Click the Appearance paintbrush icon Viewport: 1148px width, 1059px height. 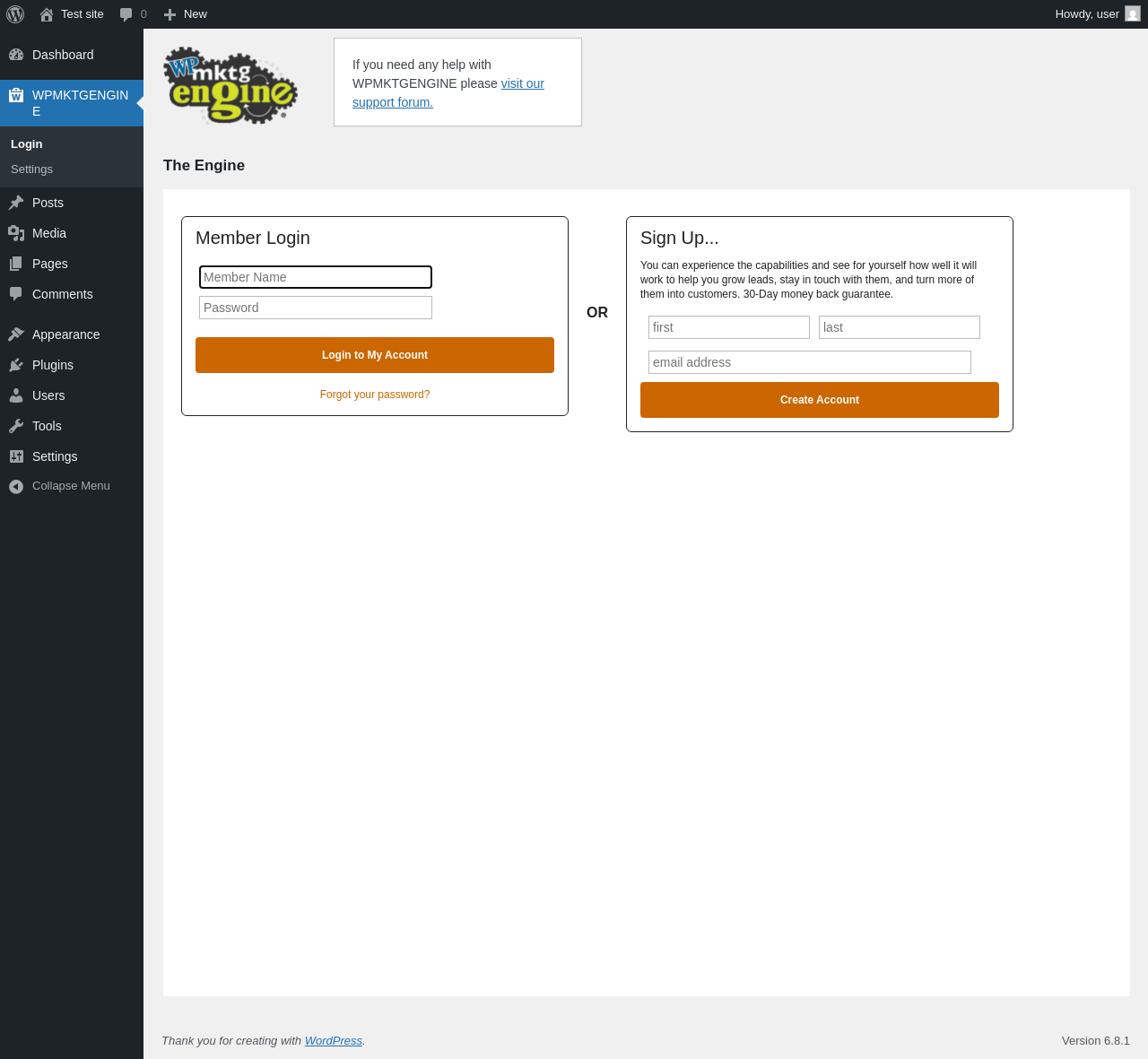[16, 334]
